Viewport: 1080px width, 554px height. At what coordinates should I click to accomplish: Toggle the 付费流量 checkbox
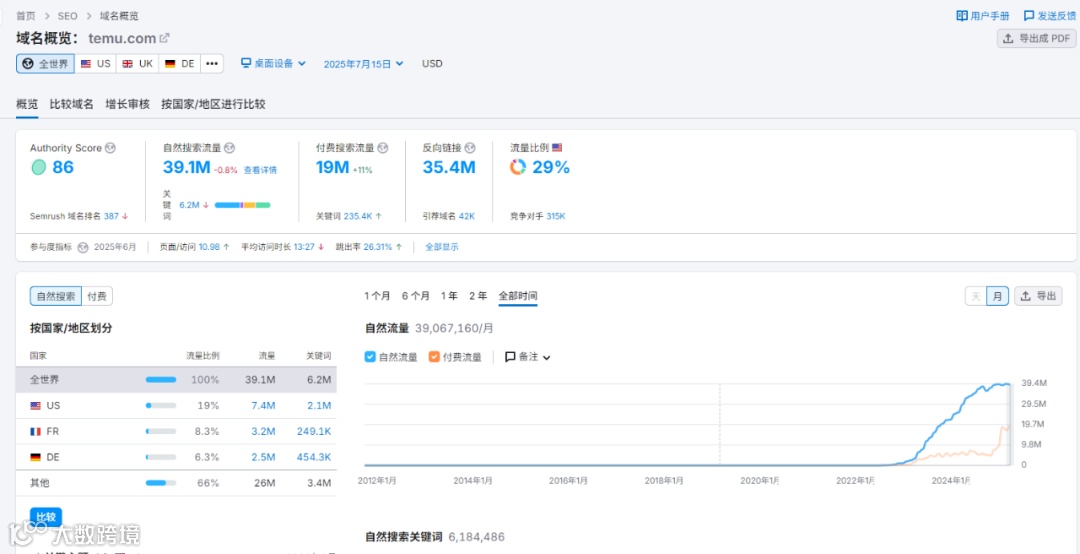[434, 357]
